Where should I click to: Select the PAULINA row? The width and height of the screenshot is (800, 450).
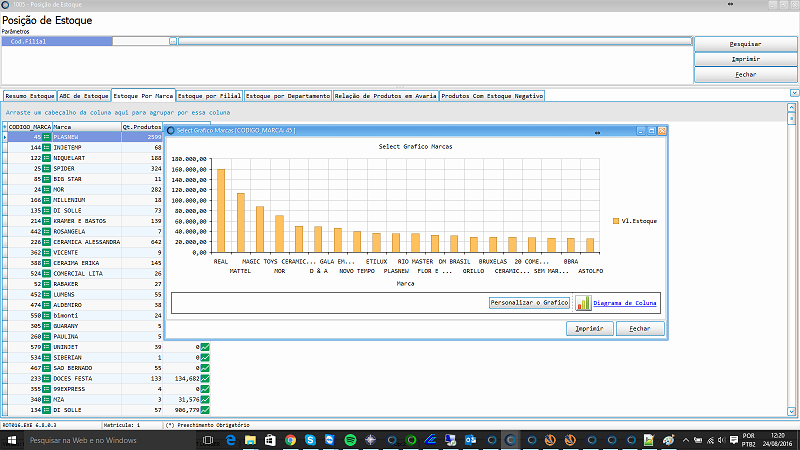pyautogui.click(x=85, y=337)
